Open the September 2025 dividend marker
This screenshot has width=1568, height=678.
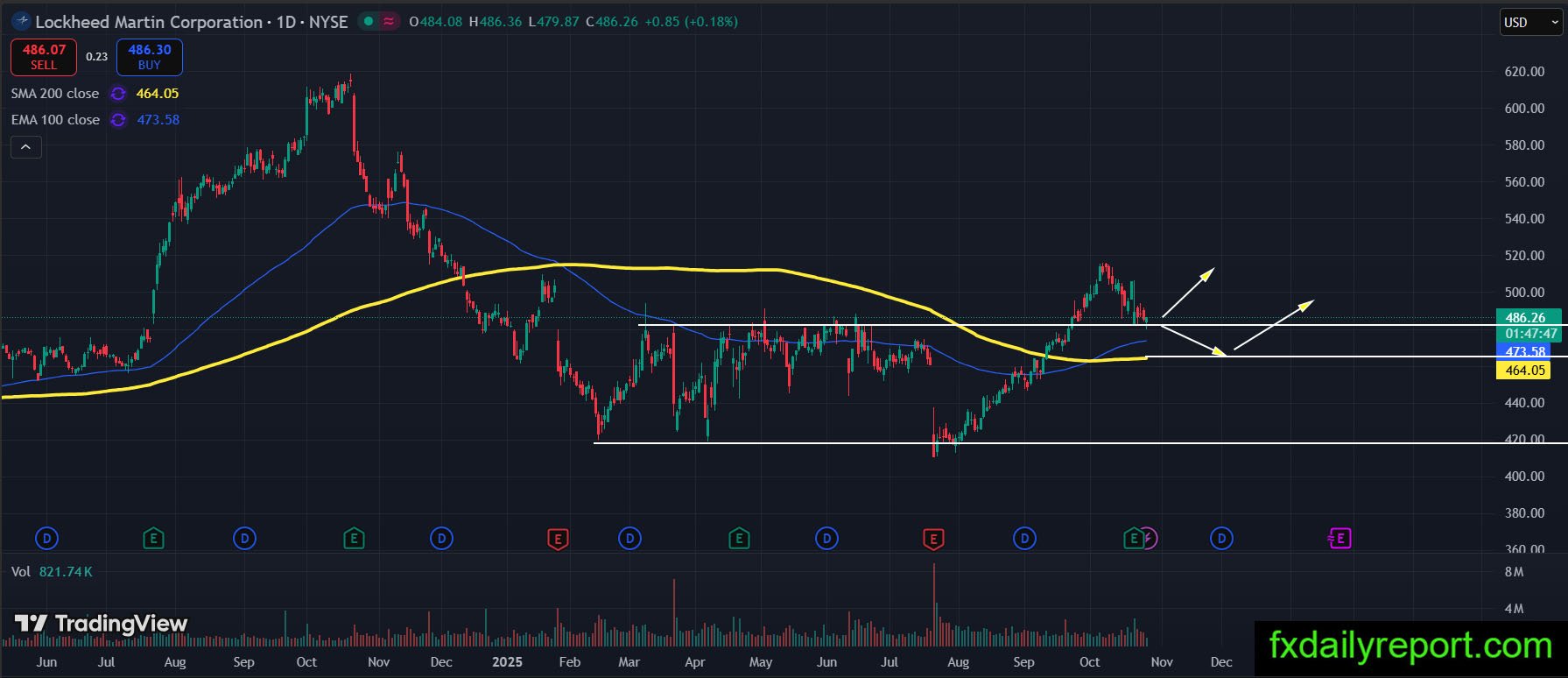[1024, 538]
